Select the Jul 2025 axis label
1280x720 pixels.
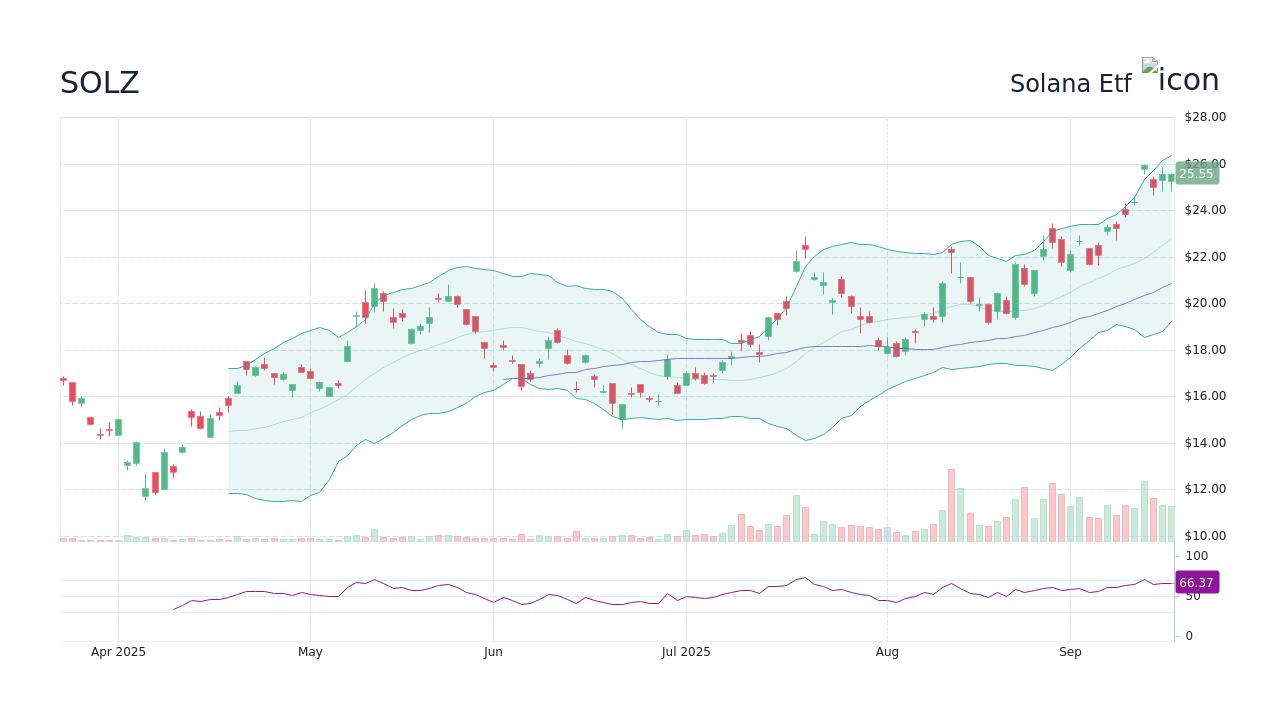point(686,651)
